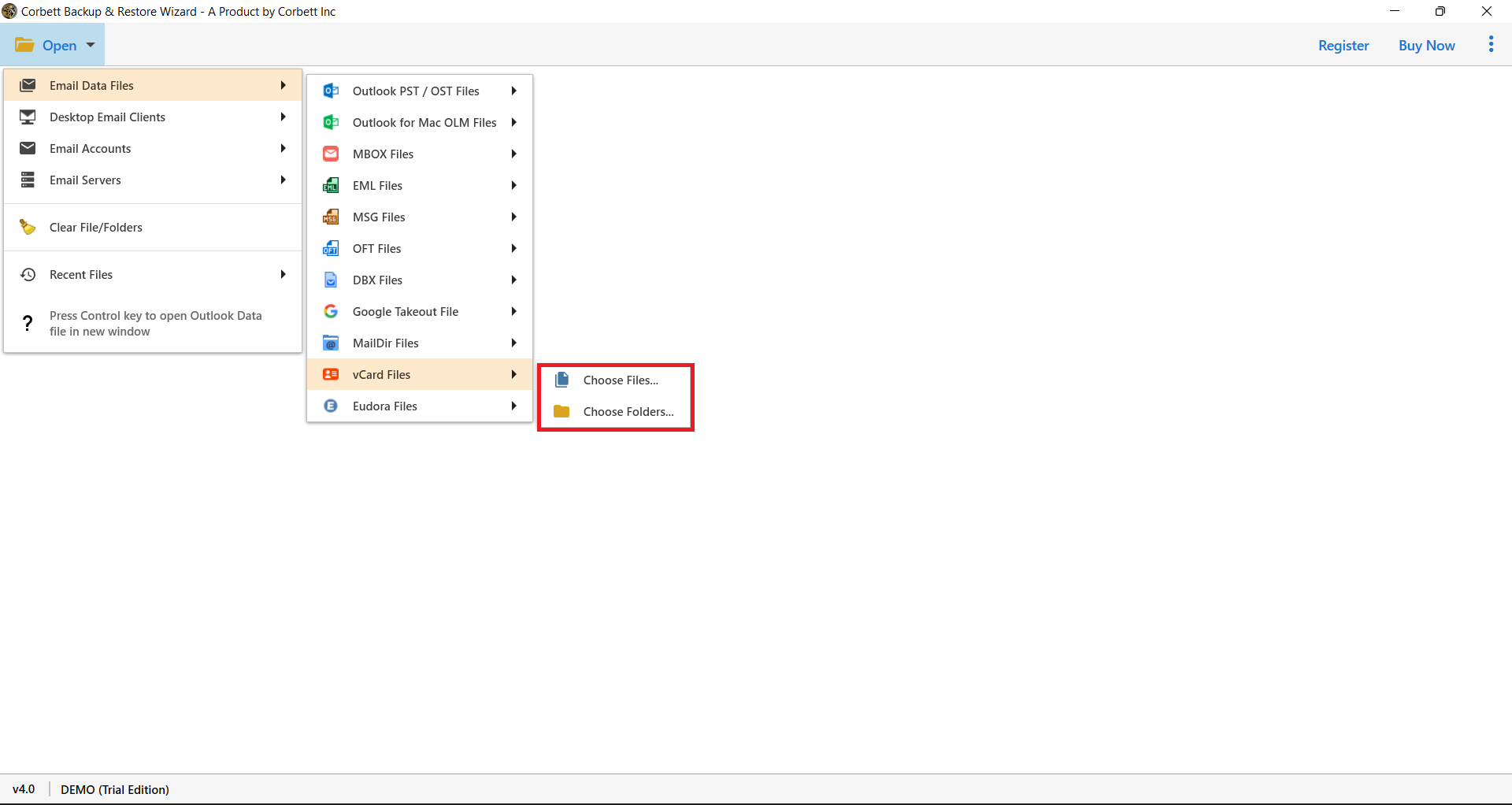Click the DBX Files icon

click(331, 280)
